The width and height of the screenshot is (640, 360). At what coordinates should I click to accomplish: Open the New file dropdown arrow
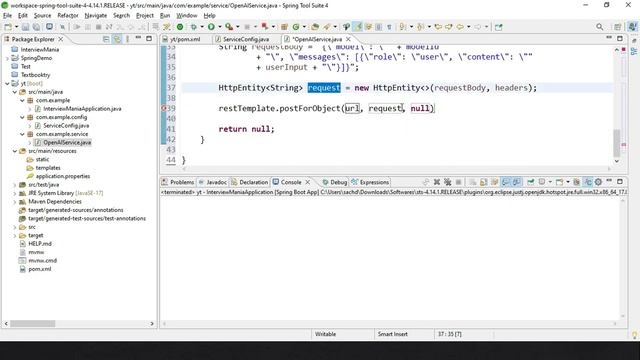(x=16, y=27)
